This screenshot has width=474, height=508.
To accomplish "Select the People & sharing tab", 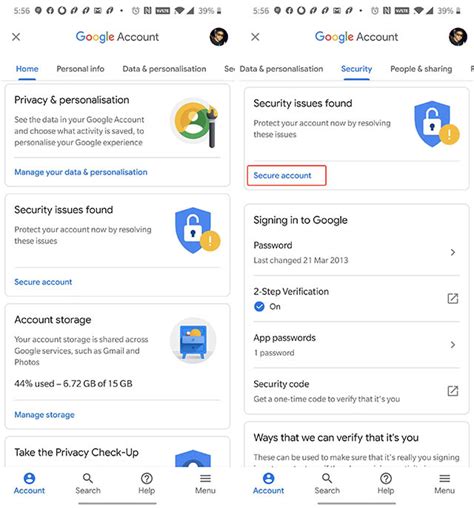I will 421,69.
